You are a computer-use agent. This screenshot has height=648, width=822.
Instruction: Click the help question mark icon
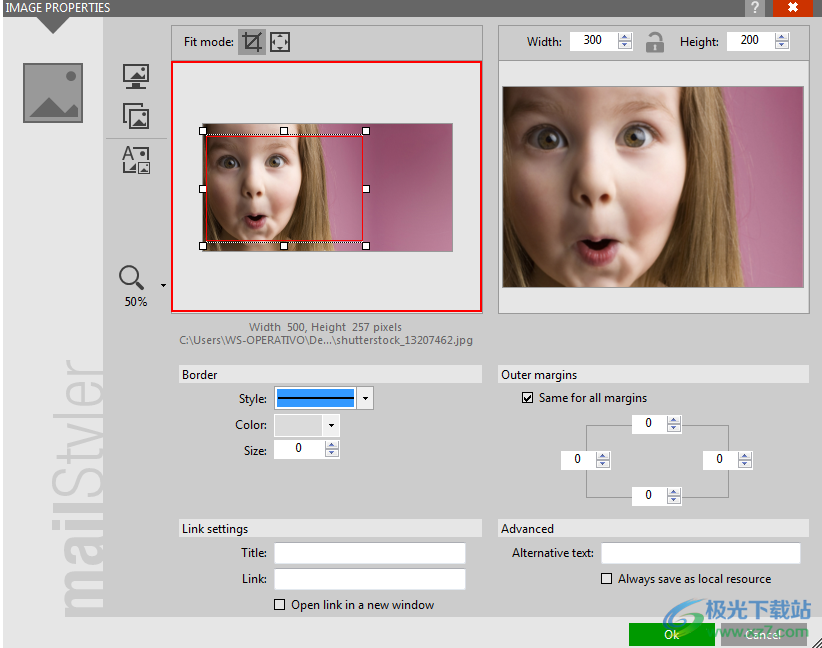coord(755,8)
